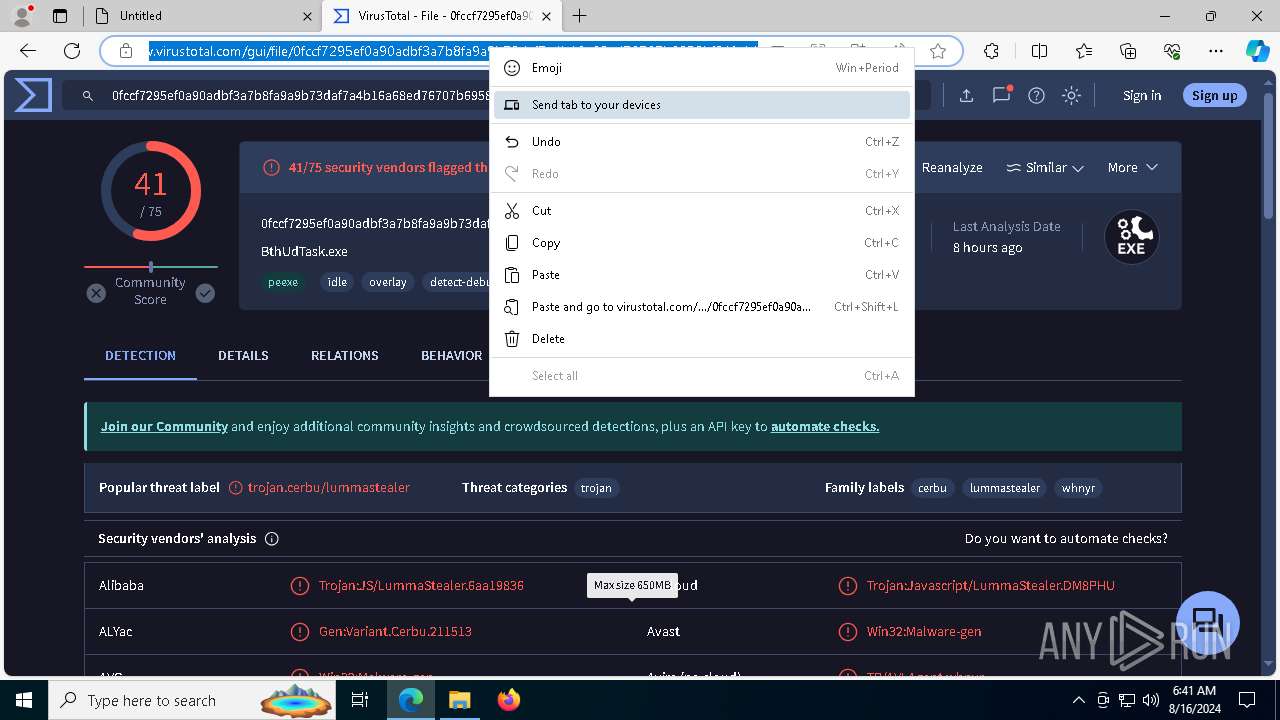Open File Explorer from the taskbar
The height and width of the screenshot is (720, 1280).
tap(459, 700)
